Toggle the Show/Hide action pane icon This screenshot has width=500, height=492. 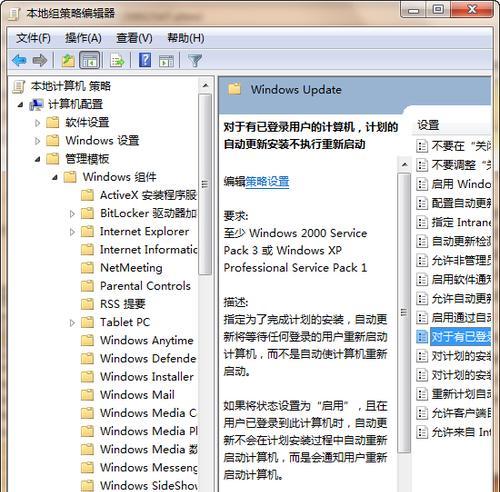(x=166, y=61)
